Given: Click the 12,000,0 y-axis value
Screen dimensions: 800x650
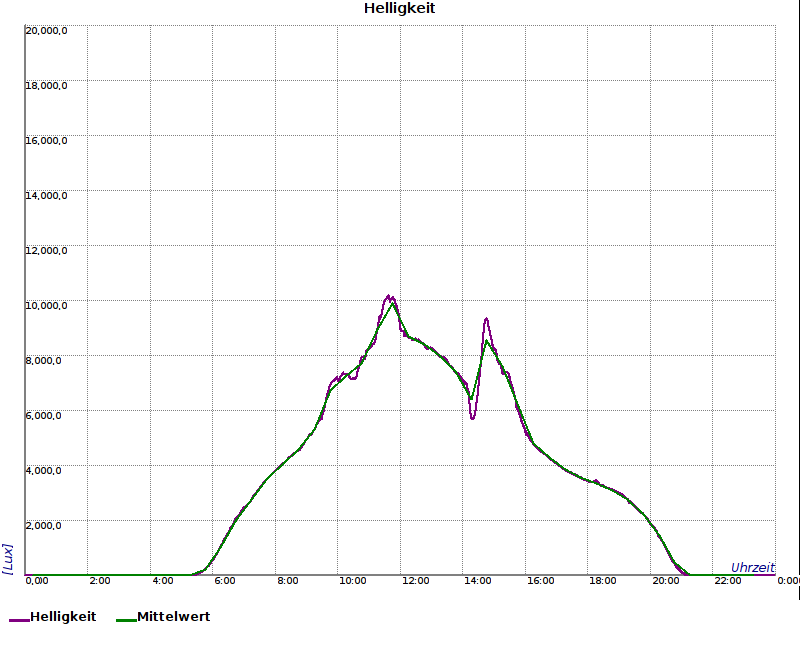Looking at the screenshot, I should [46, 251].
